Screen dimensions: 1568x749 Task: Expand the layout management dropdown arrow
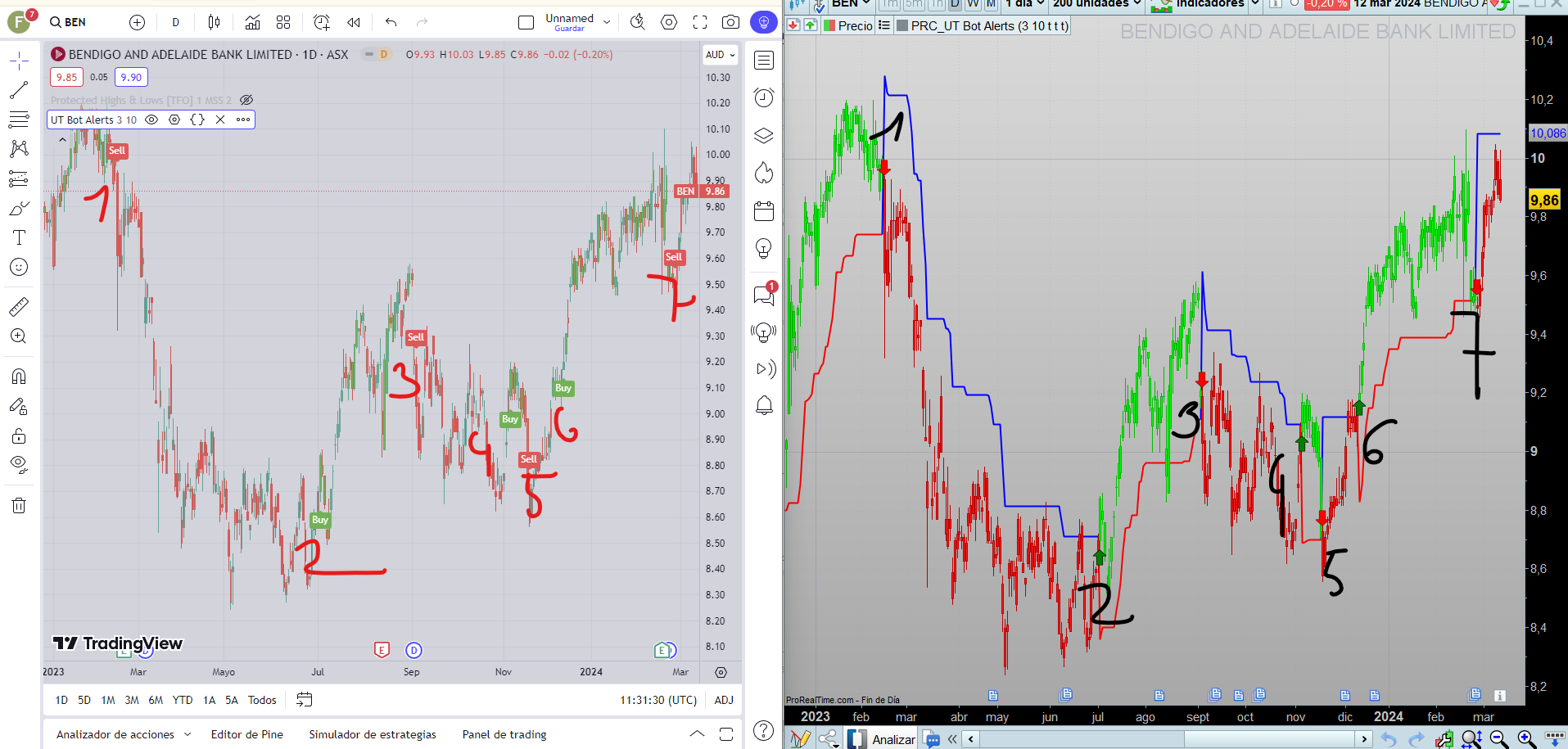(x=607, y=22)
